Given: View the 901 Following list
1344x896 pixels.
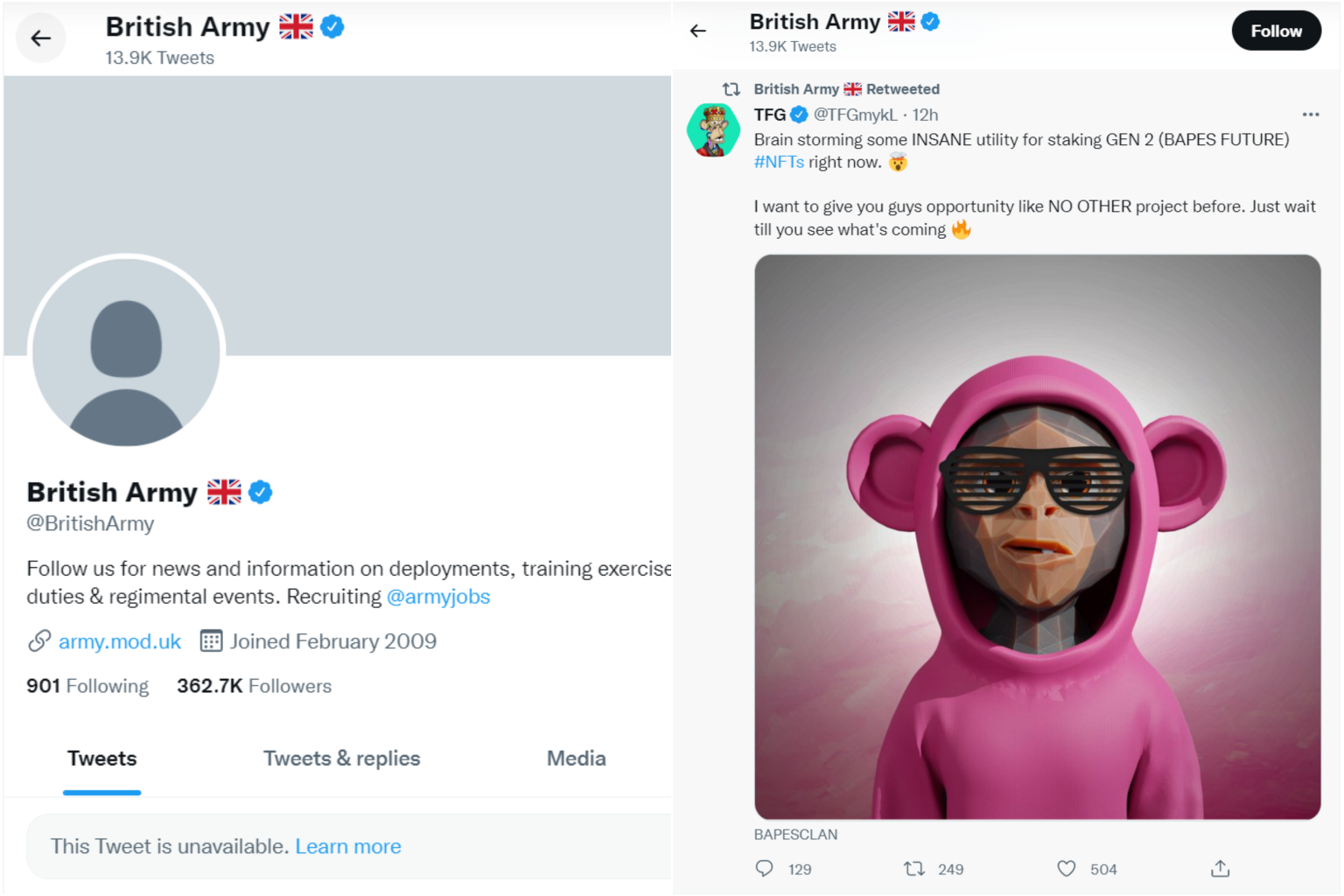Looking at the screenshot, I should tap(87, 686).
